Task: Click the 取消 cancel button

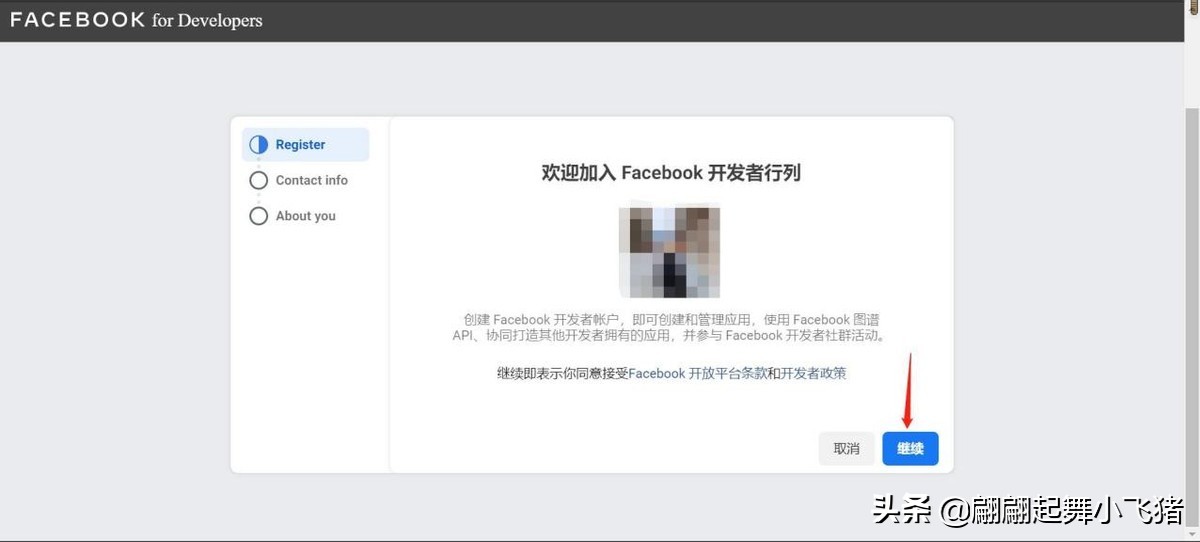Action: 847,449
